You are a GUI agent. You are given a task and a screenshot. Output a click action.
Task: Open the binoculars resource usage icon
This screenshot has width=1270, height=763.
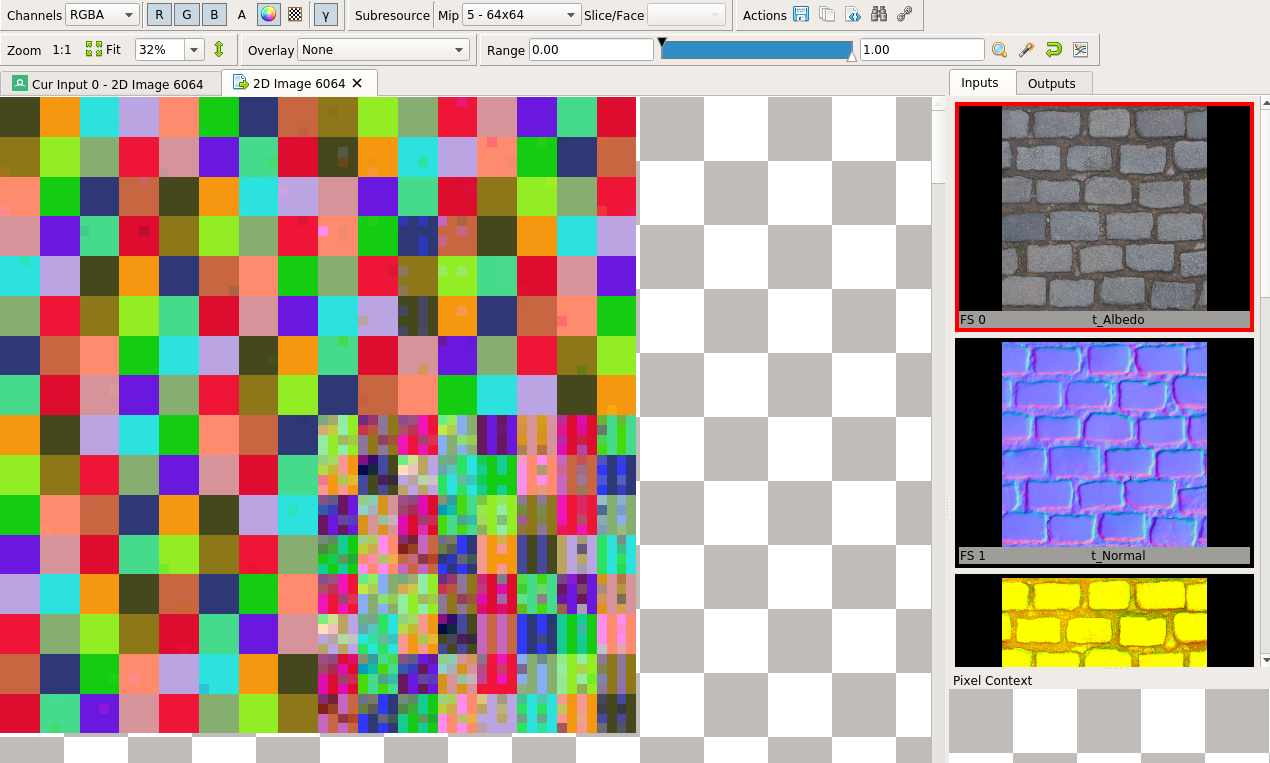click(879, 15)
